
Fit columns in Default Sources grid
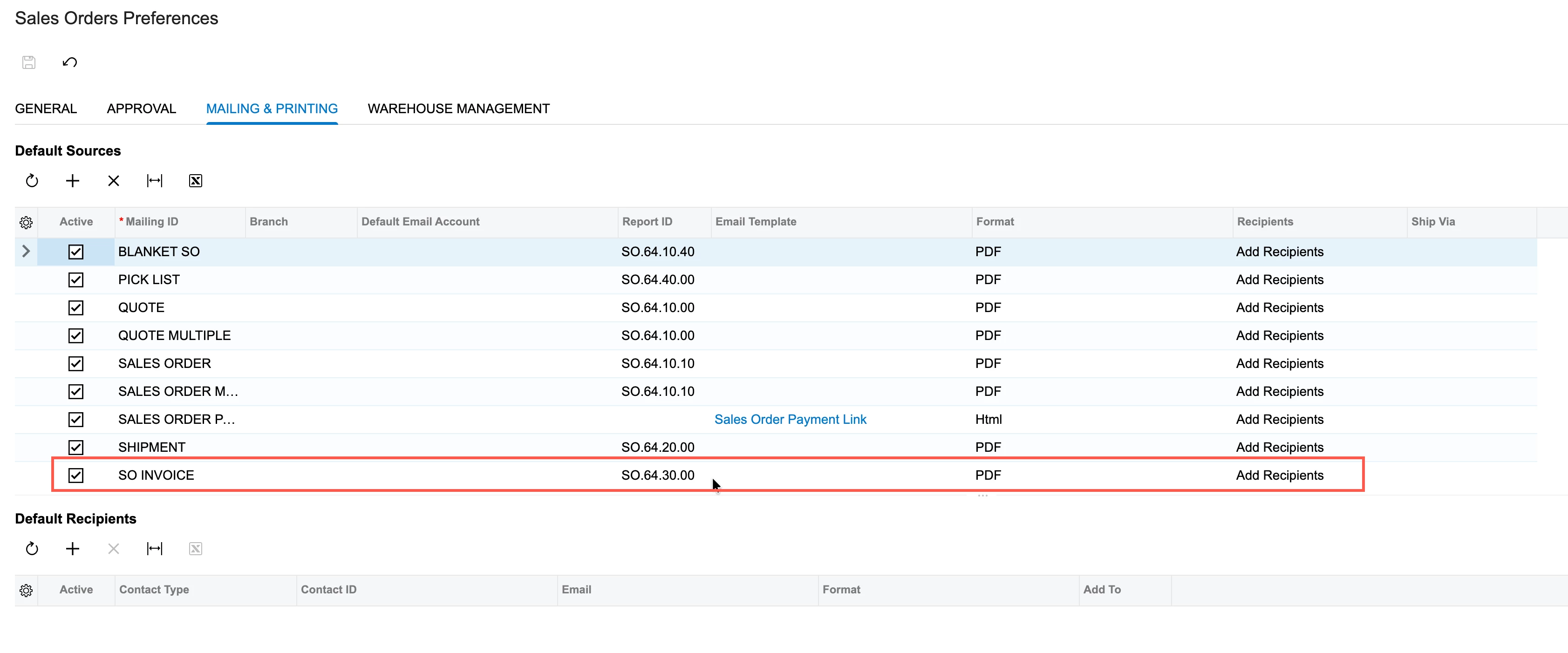[x=155, y=181]
